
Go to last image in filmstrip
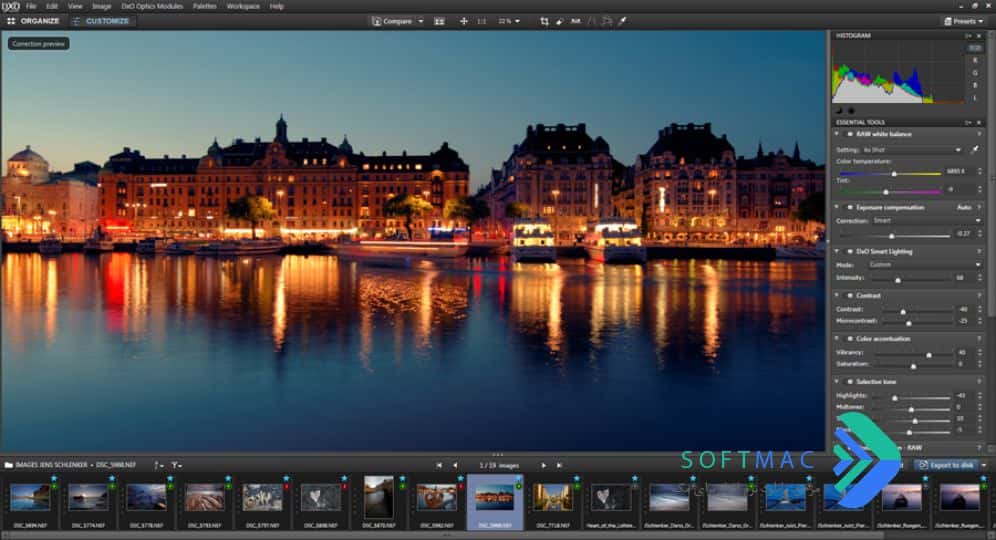click(559, 466)
